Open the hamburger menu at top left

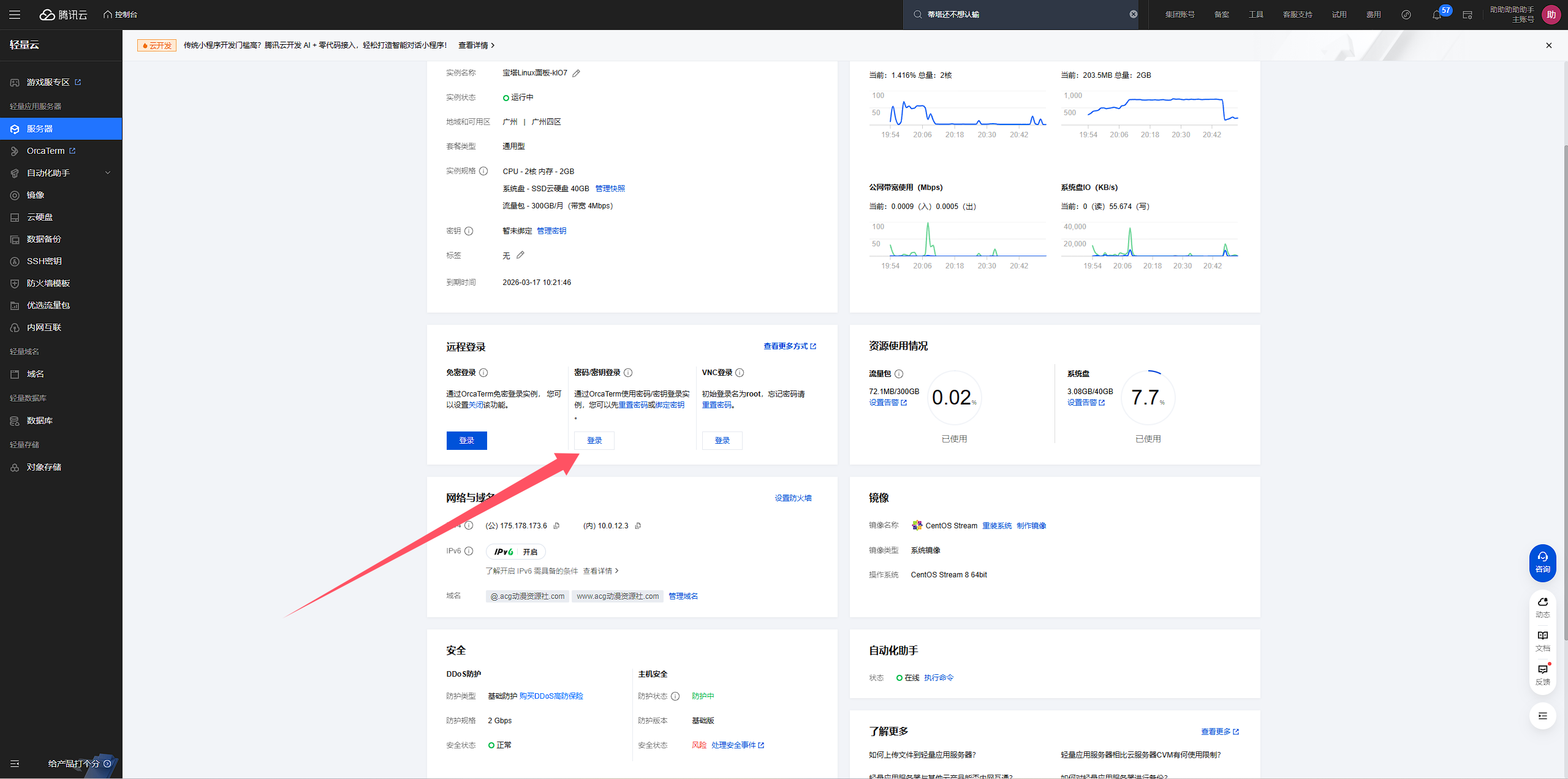15,15
